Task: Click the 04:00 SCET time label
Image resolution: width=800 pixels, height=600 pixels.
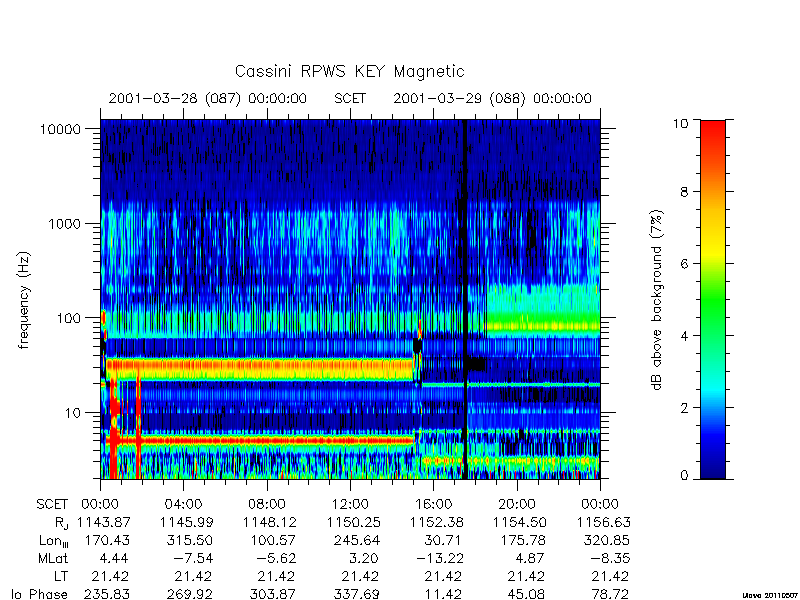Action: tap(184, 505)
